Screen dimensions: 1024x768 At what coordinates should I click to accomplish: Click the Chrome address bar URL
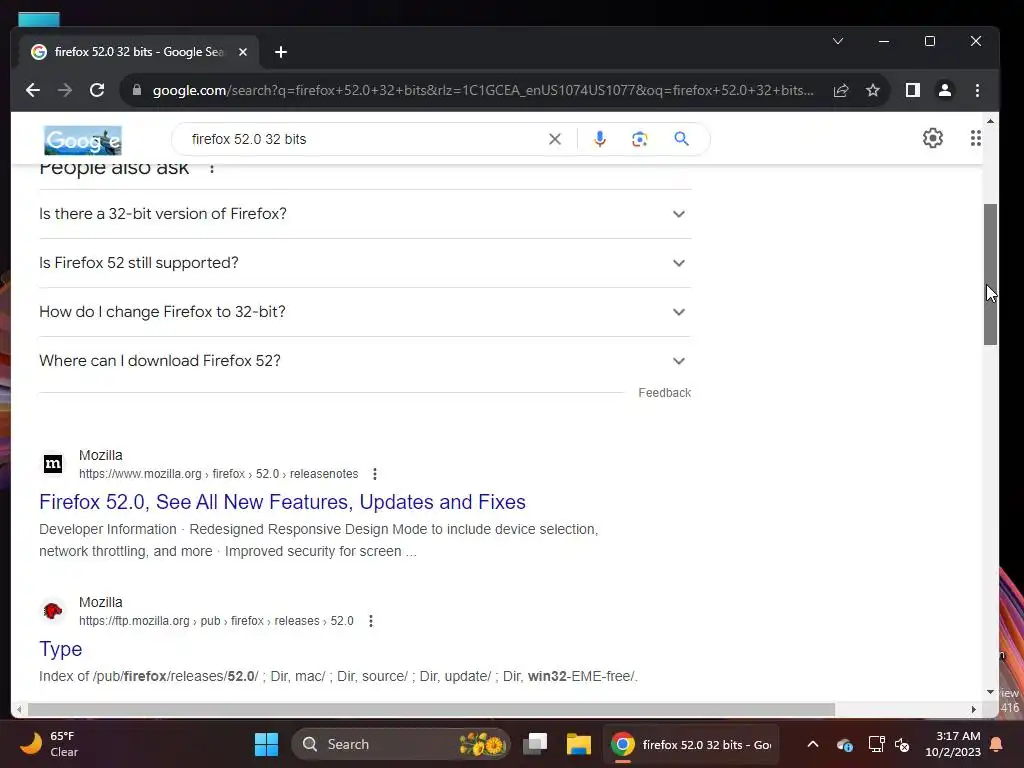click(483, 90)
